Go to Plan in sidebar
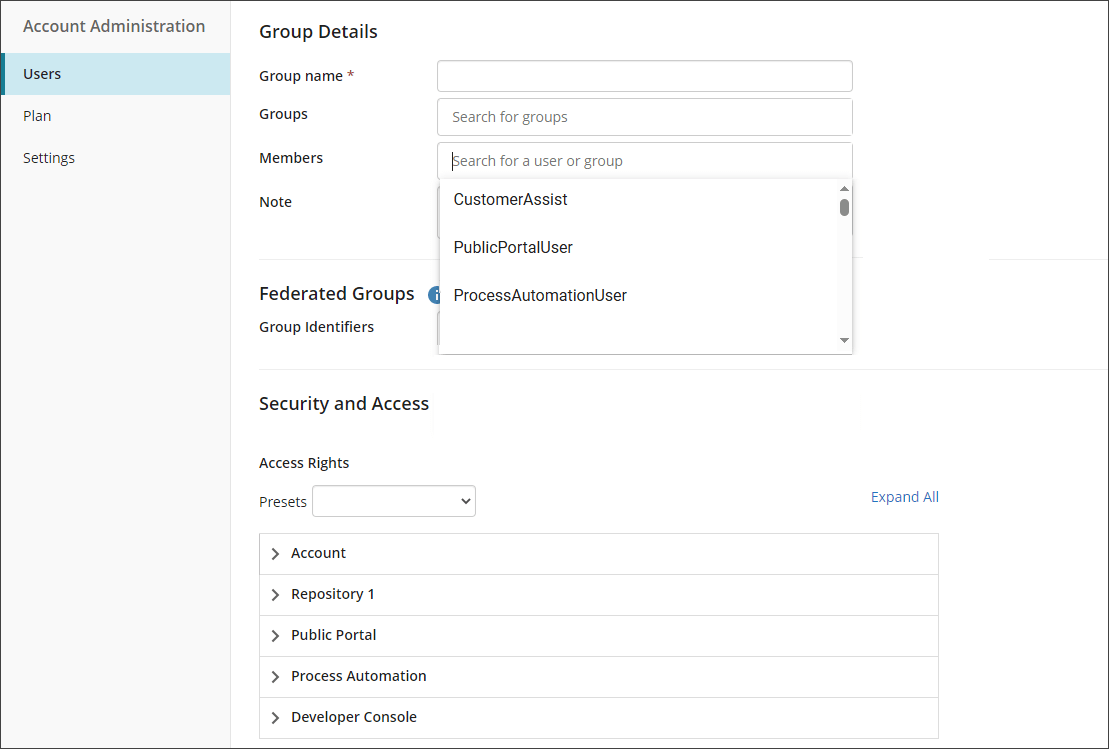1109x749 pixels. pos(37,116)
